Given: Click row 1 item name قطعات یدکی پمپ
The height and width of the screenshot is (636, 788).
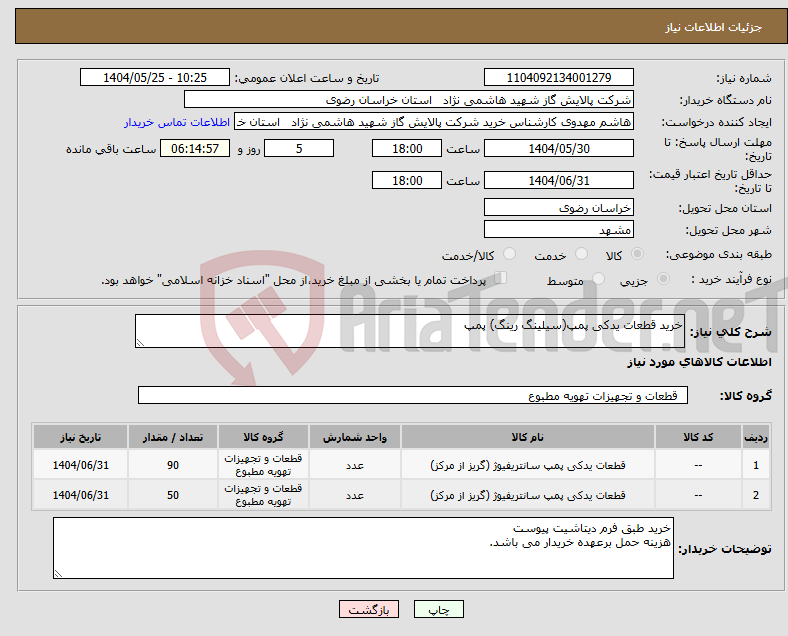Looking at the screenshot, I should 528,465.
